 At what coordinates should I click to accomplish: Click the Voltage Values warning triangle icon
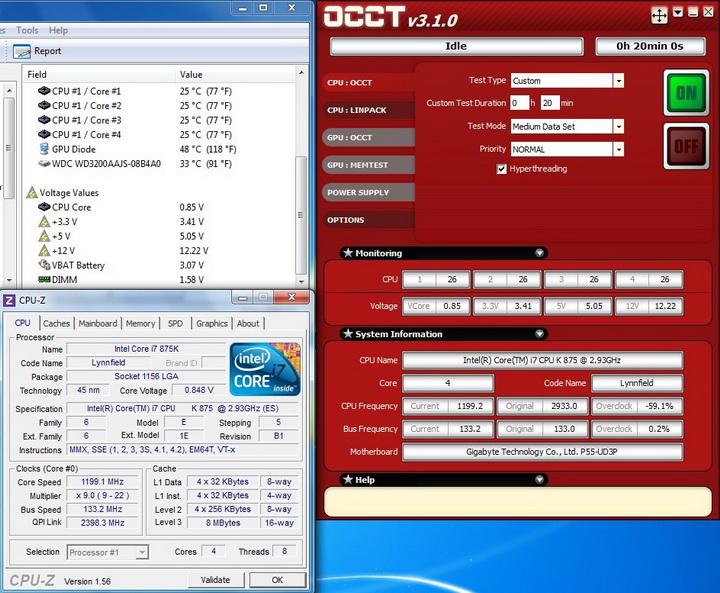32,192
